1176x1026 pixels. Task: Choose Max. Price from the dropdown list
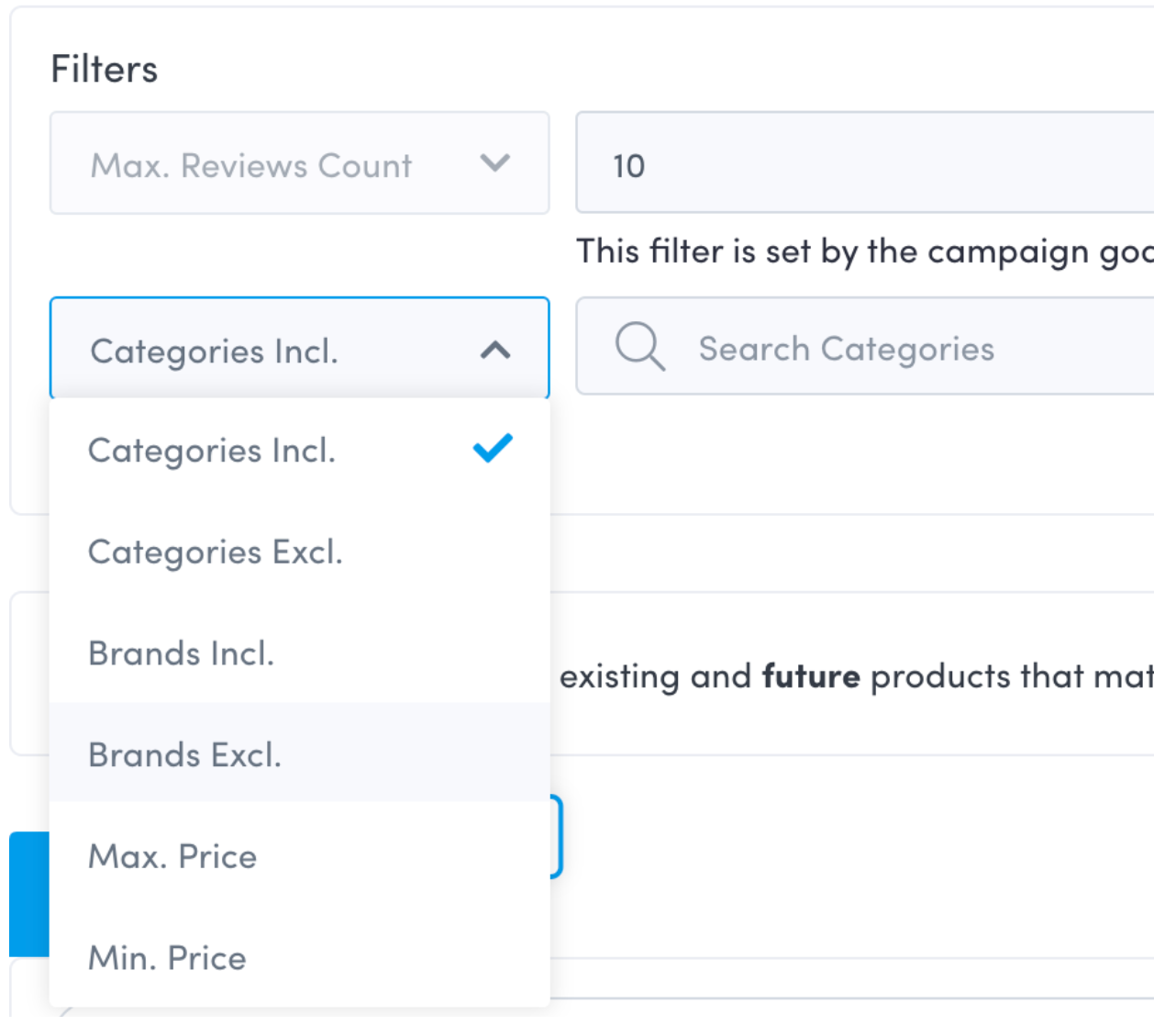172,857
